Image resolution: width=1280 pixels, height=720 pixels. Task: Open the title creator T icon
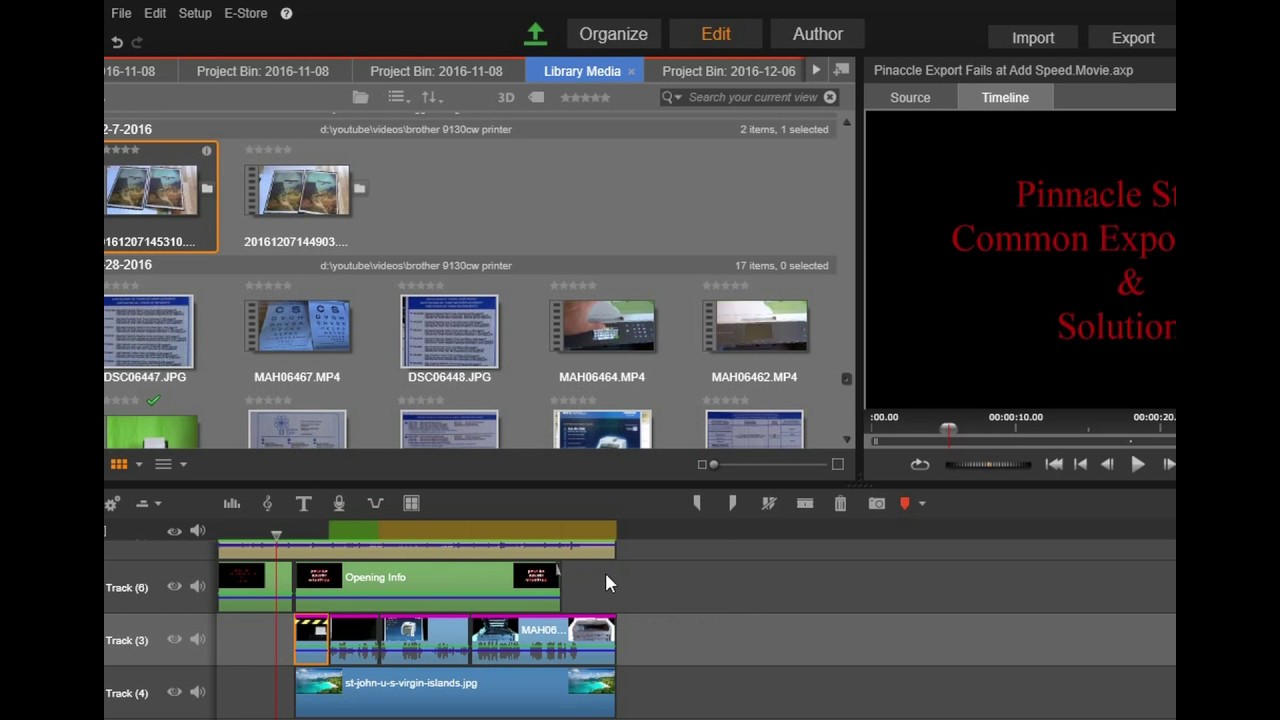pos(304,503)
